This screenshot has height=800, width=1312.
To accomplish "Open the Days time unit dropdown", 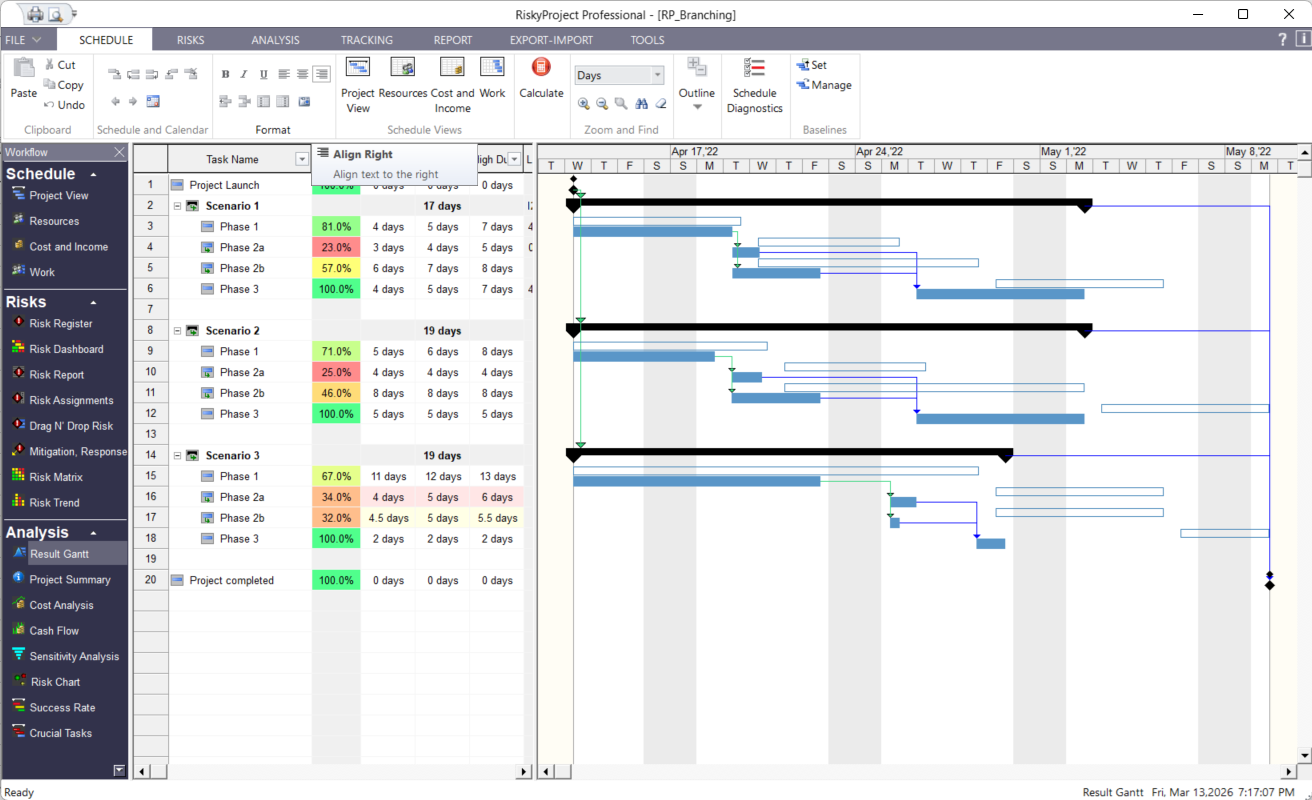I will tap(659, 74).
